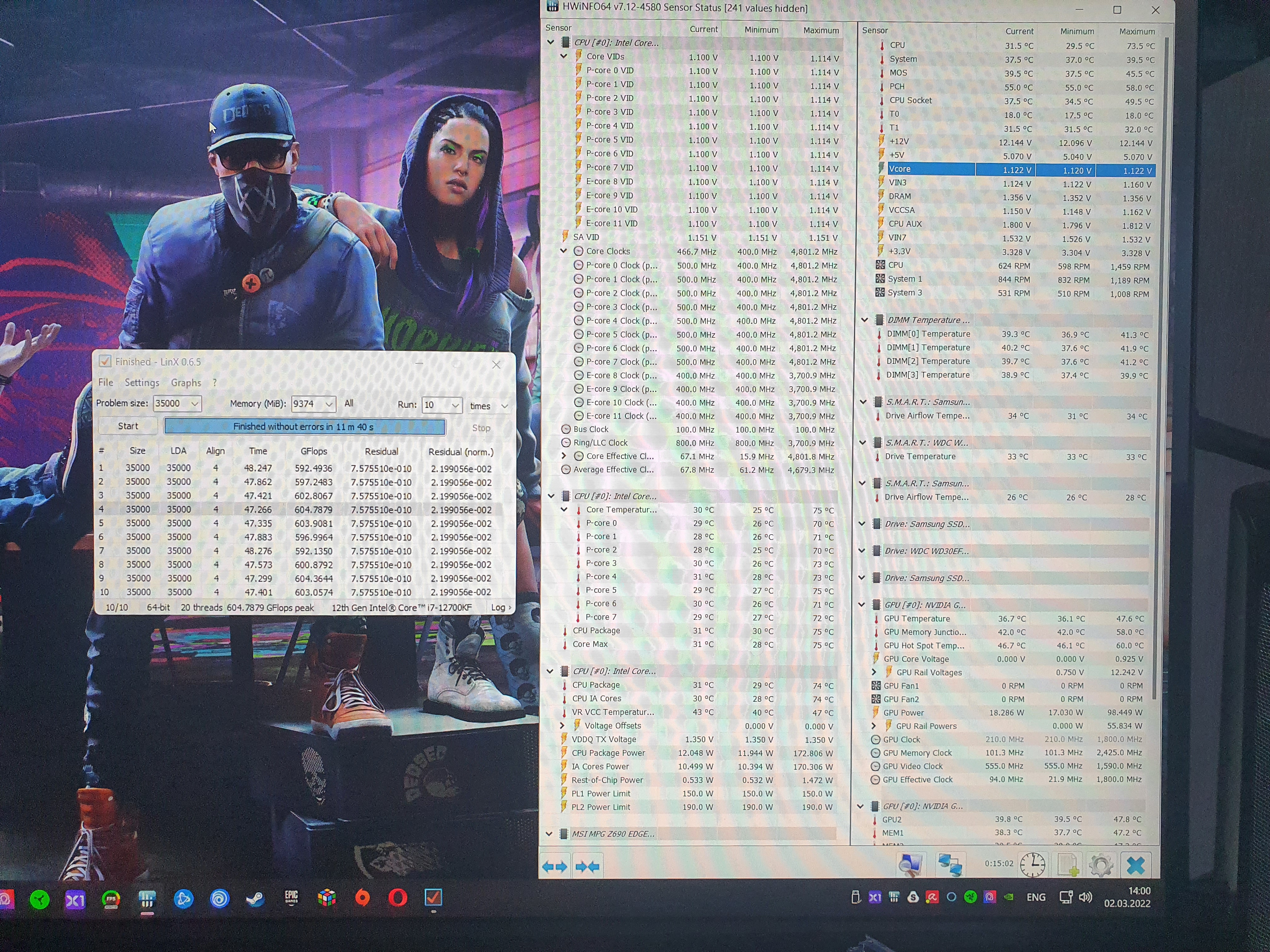Image resolution: width=1270 pixels, height=952 pixels.
Task: Collapse the Core Clocks group
Action: (x=564, y=251)
